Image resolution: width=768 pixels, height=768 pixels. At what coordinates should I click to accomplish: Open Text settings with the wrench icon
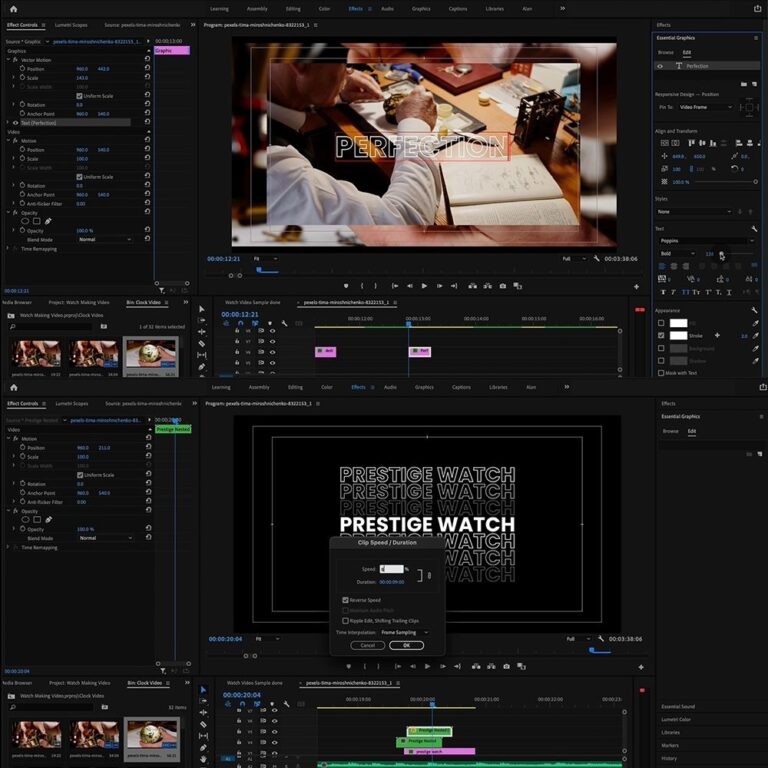tap(754, 229)
